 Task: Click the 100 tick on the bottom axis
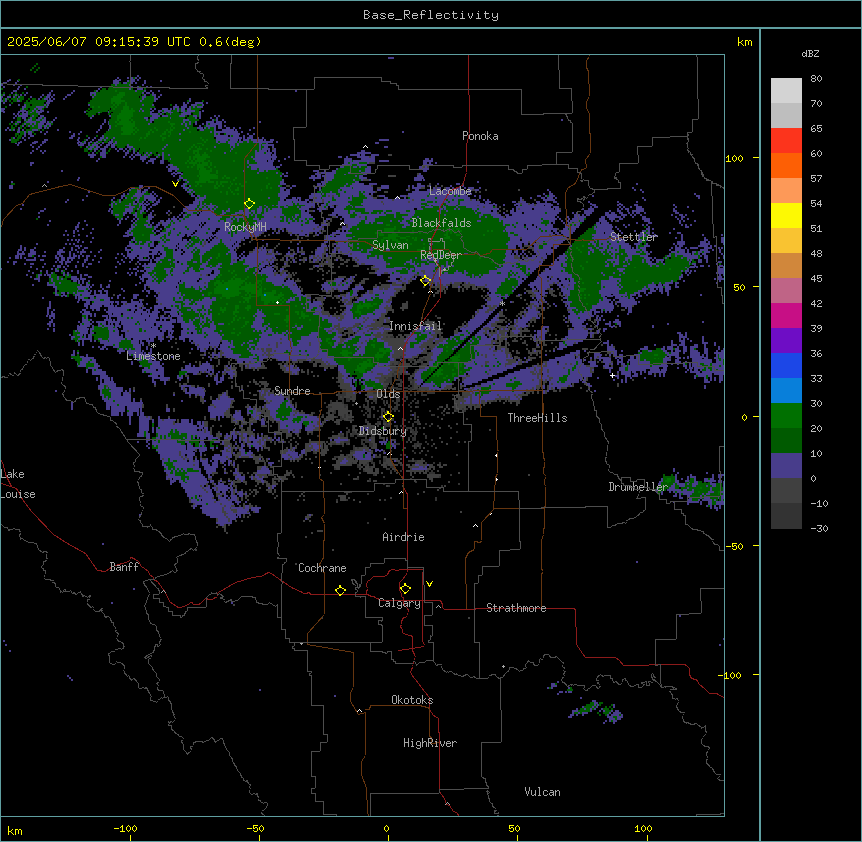click(x=643, y=828)
